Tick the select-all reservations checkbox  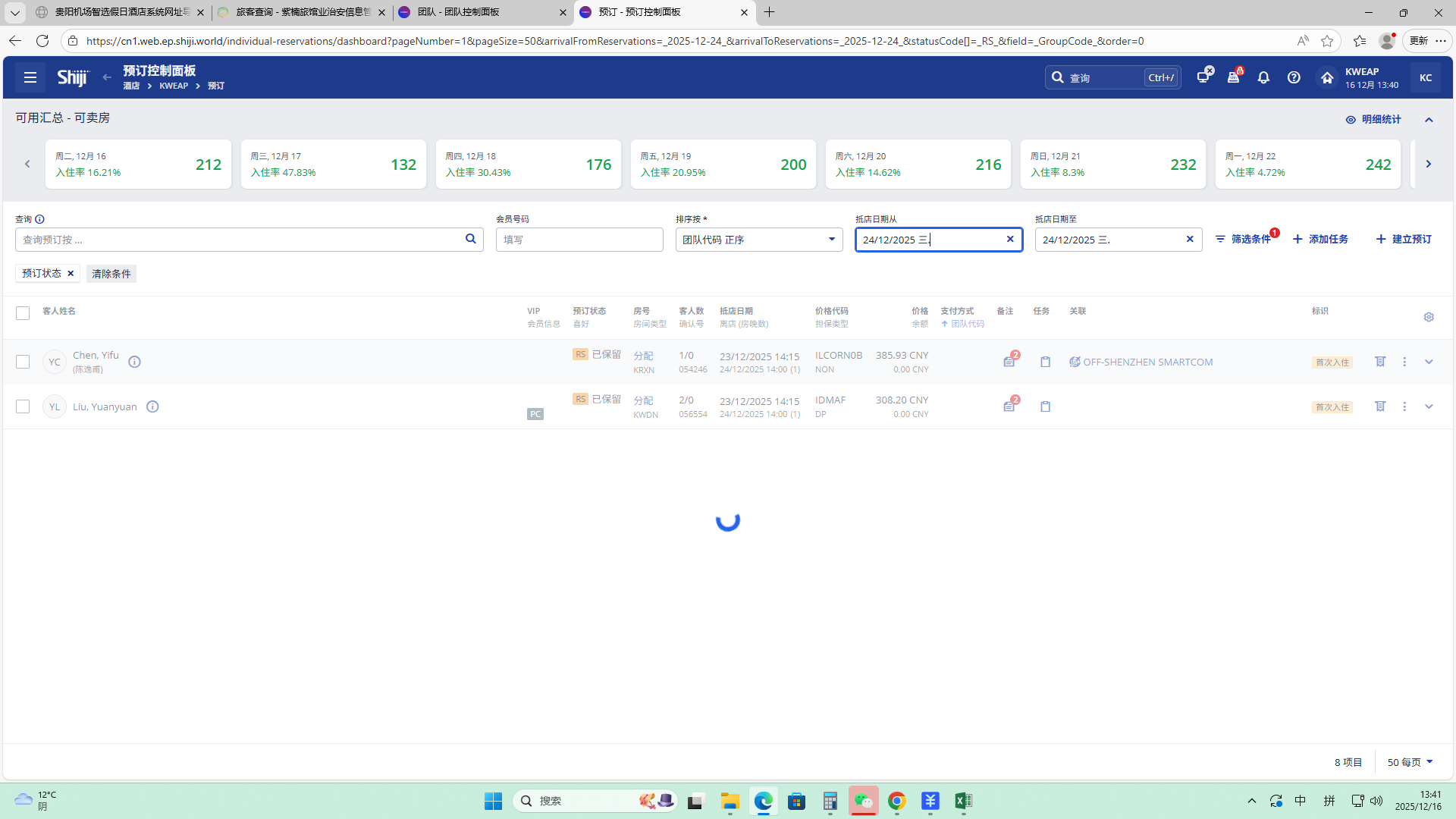[x=23, y=313]
